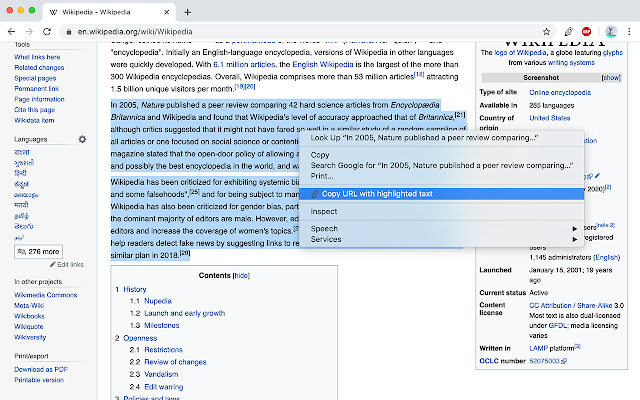
Task: Bookmark this page with the star icon
Action: tap(546, 31)
